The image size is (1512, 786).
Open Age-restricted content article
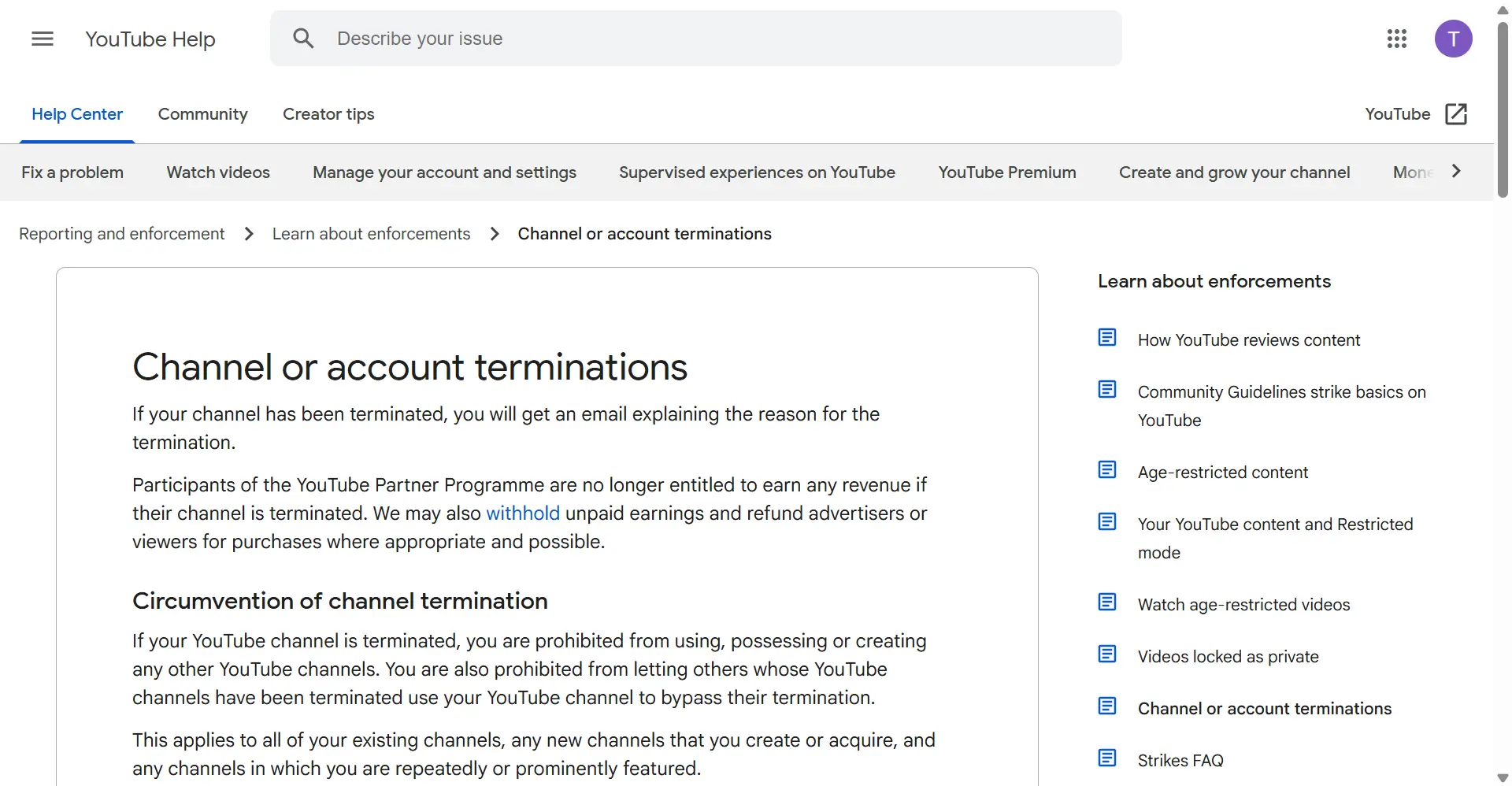click(1223, 473)
